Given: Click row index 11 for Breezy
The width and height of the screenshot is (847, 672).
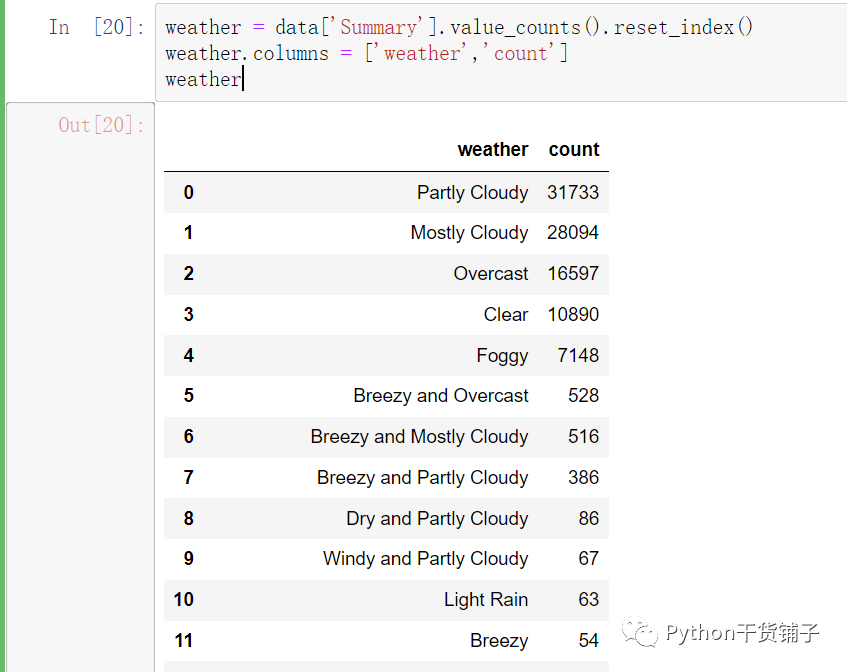Looking at the screenshot, I should coord(184,641).
